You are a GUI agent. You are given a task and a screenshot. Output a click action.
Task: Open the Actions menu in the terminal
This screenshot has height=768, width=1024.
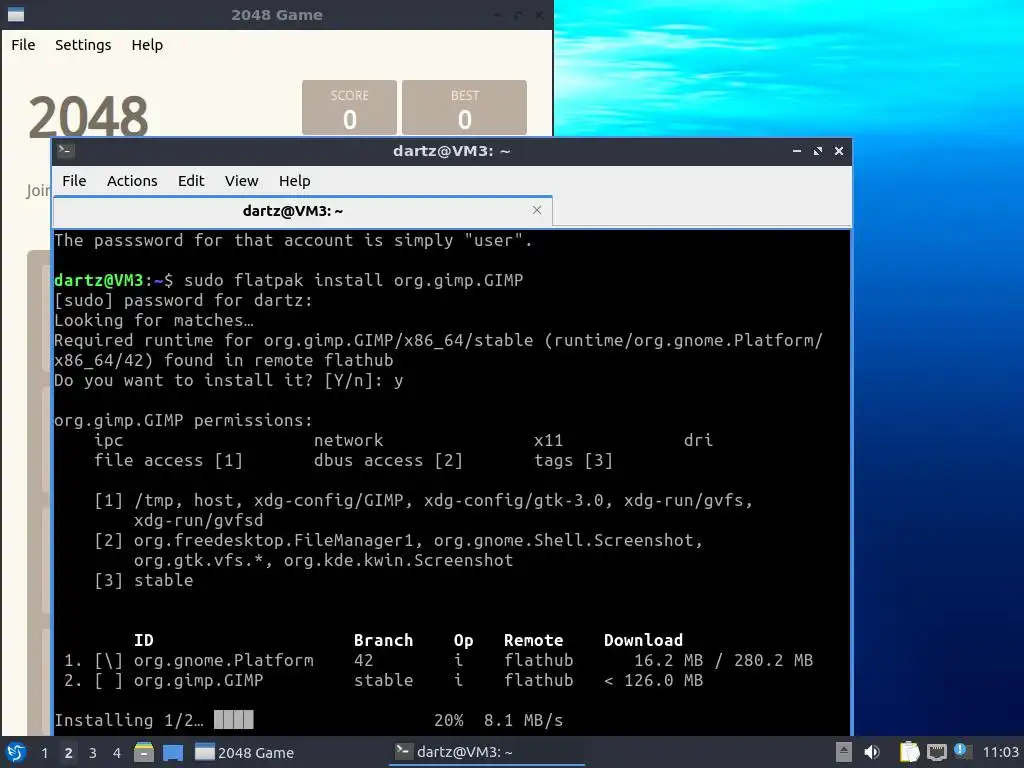pos(132,181)
